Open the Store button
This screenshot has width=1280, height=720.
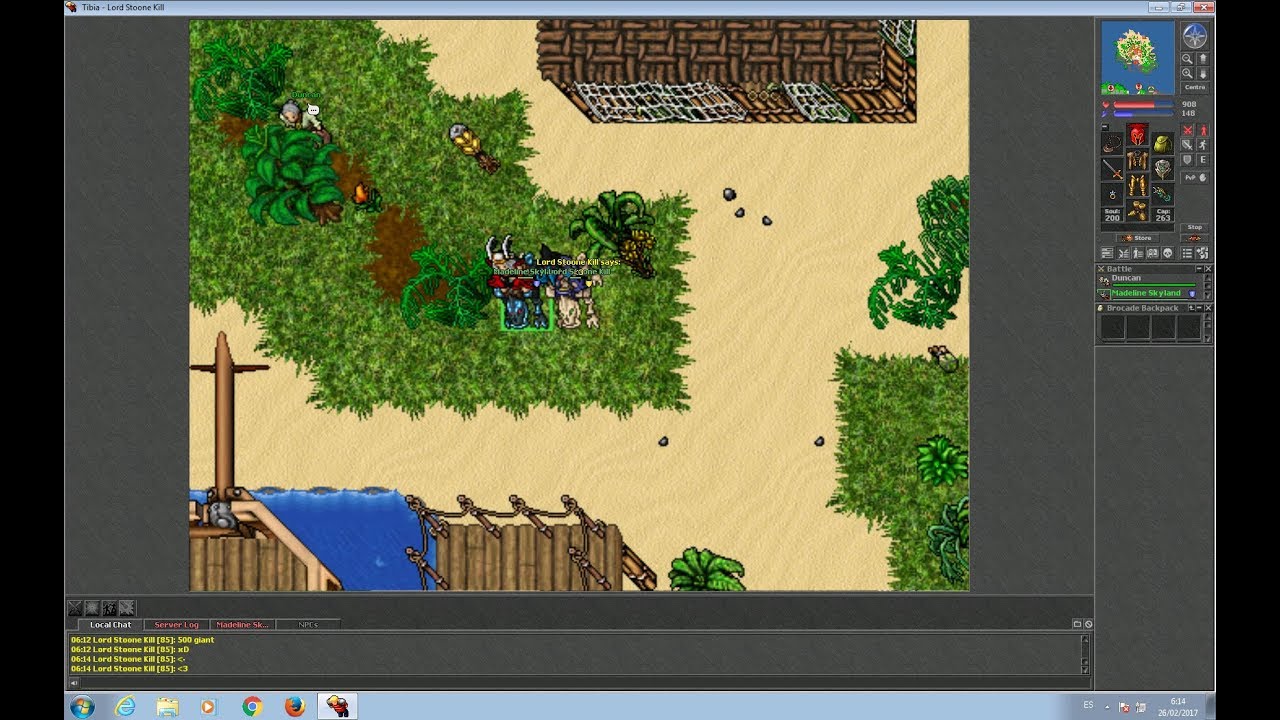point(1137,238)
